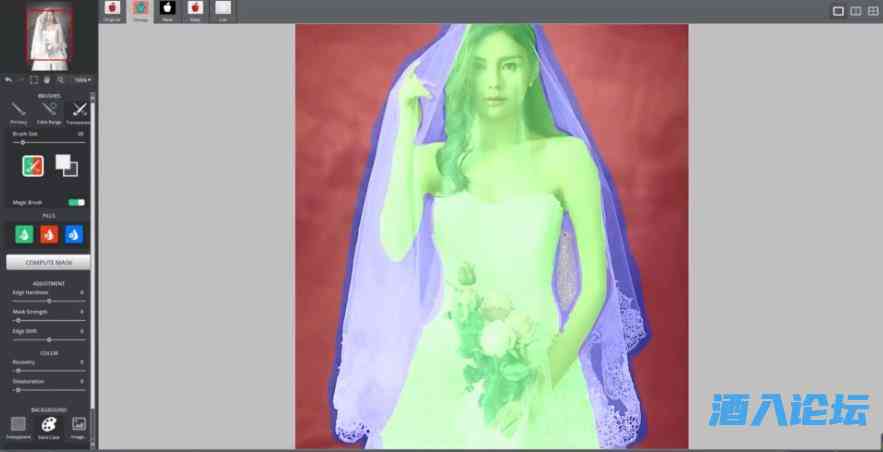
Task: Choose the Solid Color background option
Action: tap(48, 426)
